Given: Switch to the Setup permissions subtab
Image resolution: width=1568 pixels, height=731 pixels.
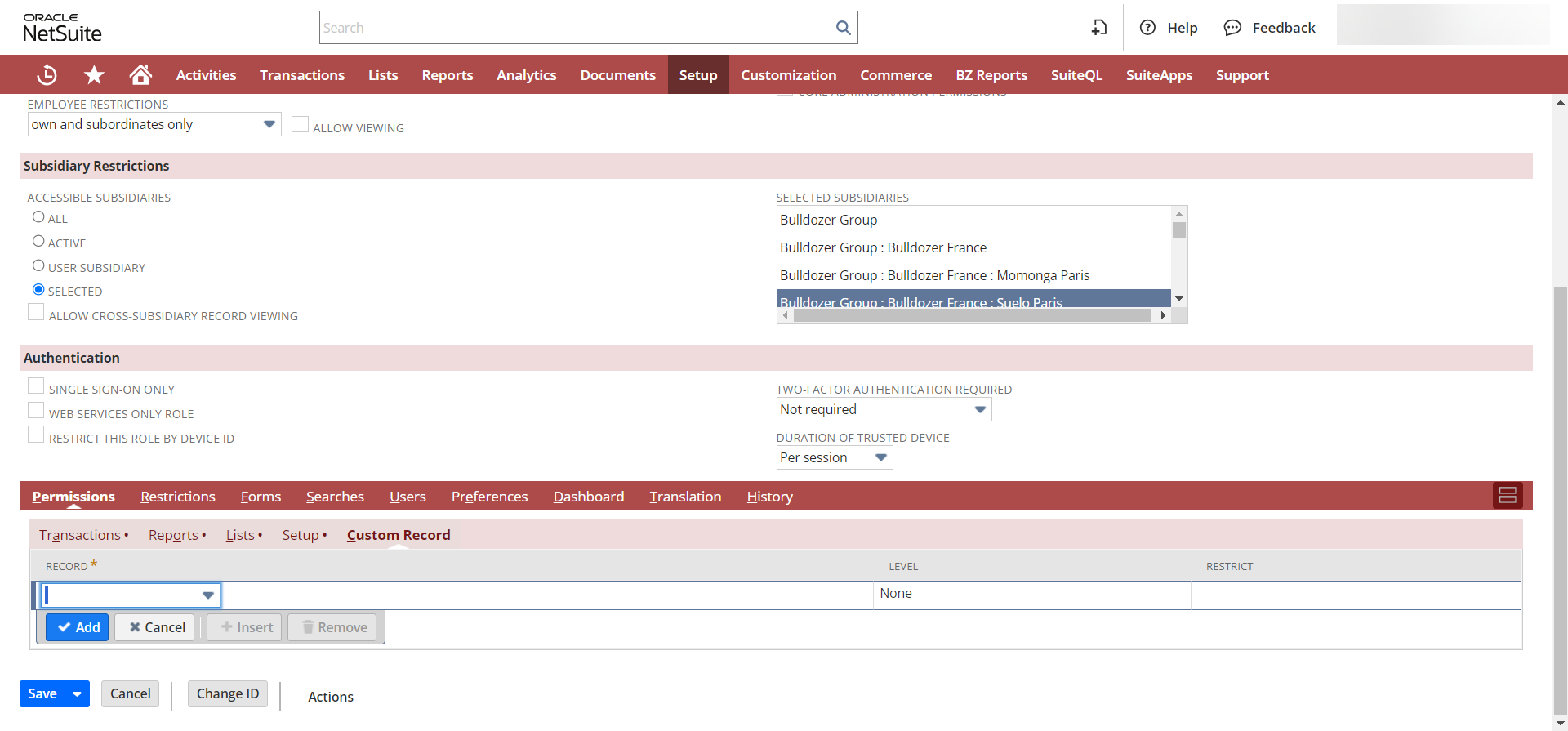Looking at the screenshot, I should [301, 535].
